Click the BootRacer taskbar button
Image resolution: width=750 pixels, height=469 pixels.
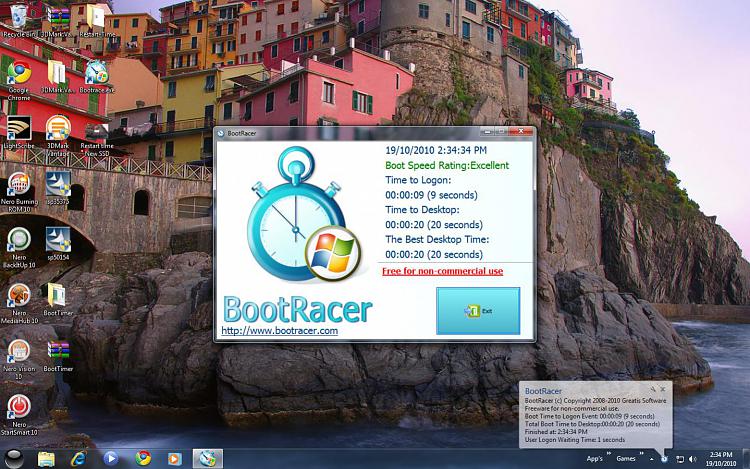[x=208, y=458]
